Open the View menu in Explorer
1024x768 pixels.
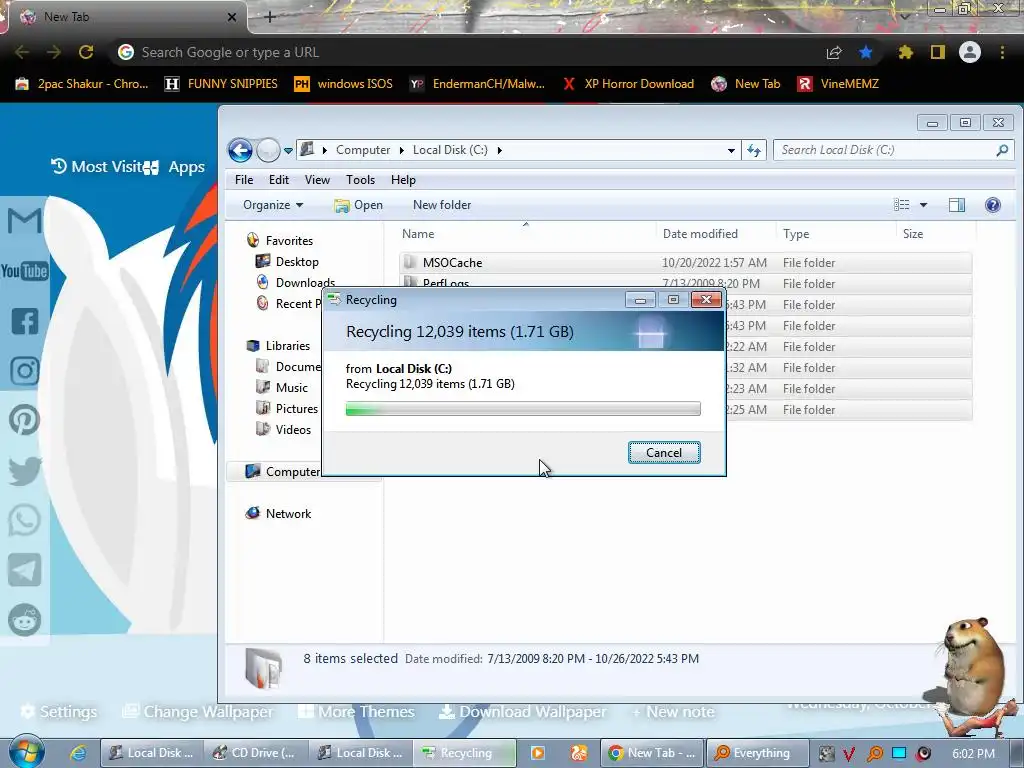pos(317,180)
